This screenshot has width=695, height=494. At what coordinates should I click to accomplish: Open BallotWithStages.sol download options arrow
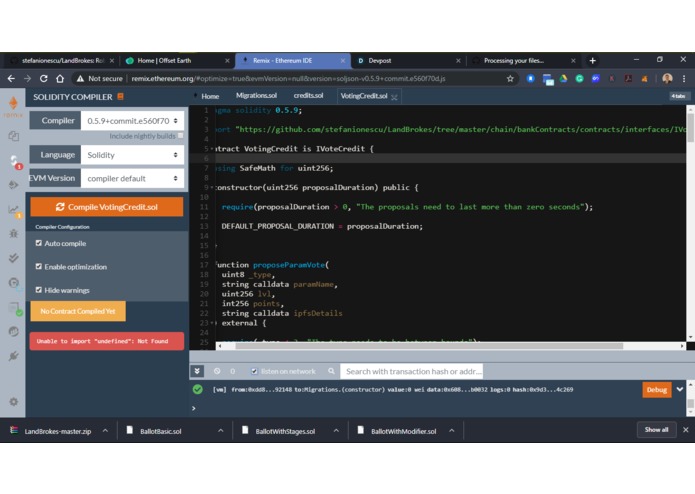pyautogui.click(x=336, y=431)
